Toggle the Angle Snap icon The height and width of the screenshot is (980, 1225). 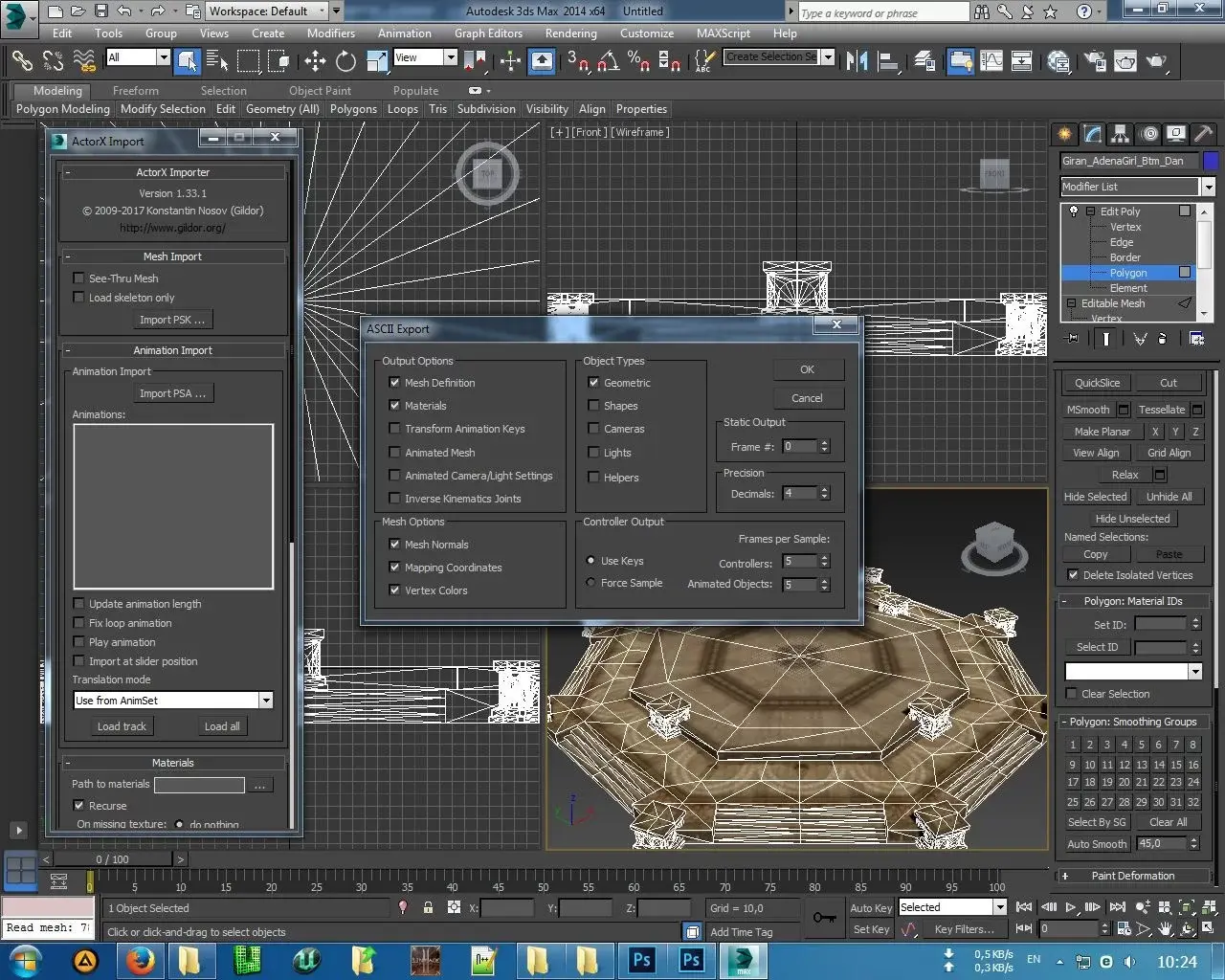coord(609,62)
